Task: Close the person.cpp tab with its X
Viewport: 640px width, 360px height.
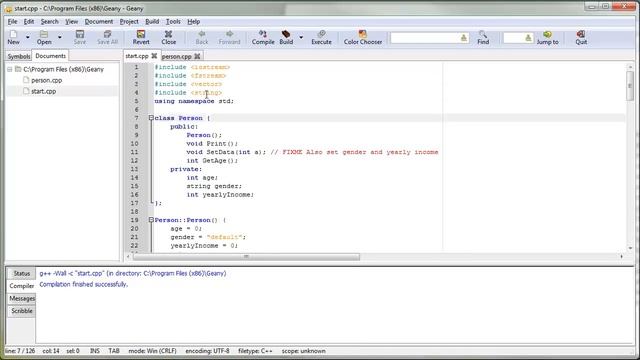Action: [x=197, y=56]
